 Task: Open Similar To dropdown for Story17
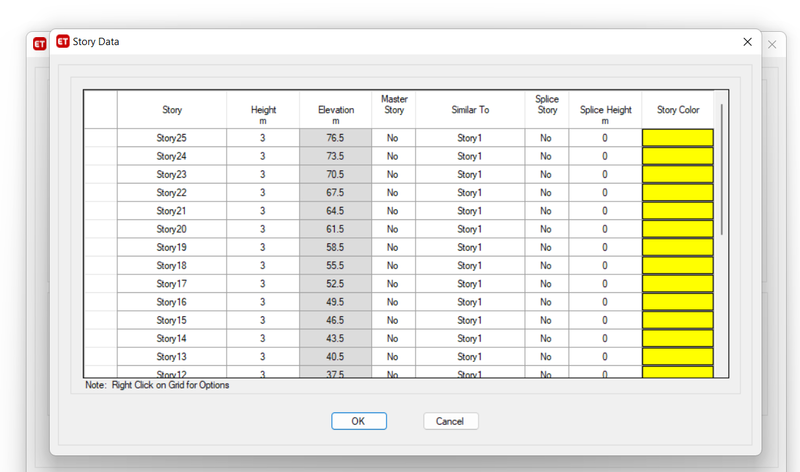coord(470,284)
